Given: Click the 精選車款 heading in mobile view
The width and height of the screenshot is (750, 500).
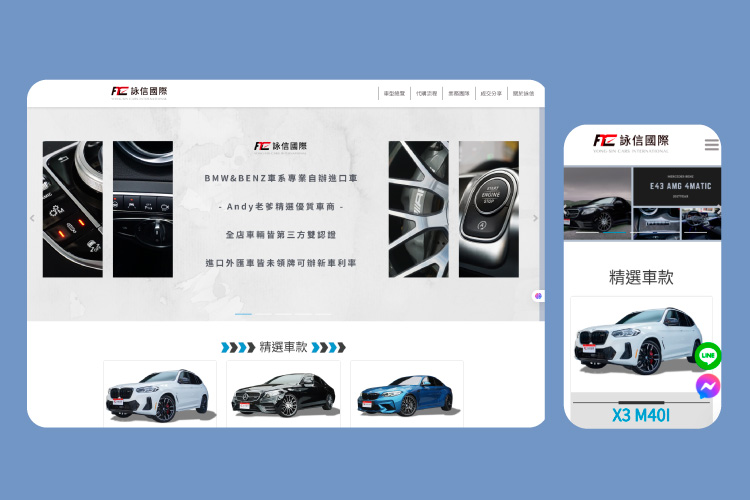Looking at the screenshot, I should point(641,277).
